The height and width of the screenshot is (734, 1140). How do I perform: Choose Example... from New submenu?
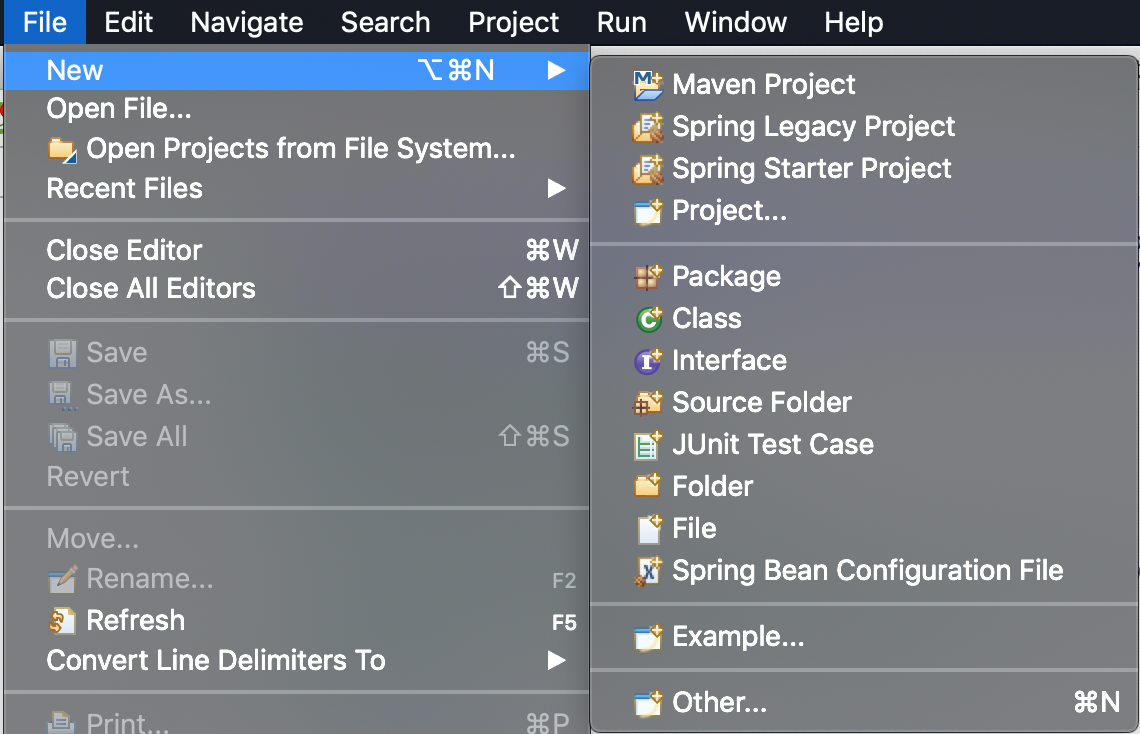point(864,637)
